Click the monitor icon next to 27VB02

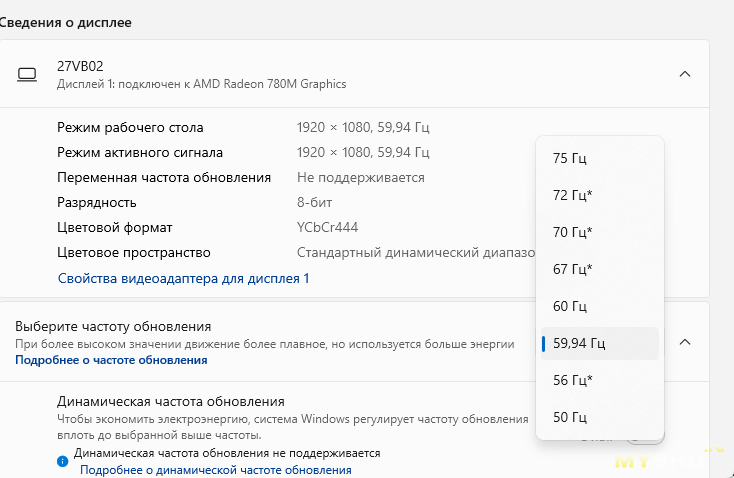[27, 74]
